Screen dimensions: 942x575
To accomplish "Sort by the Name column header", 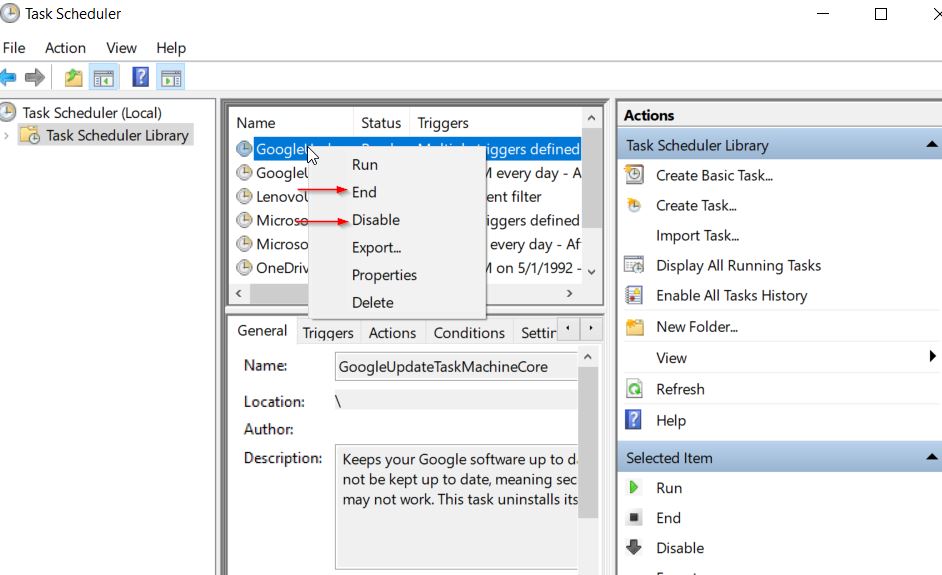I will tap(292, 123).
